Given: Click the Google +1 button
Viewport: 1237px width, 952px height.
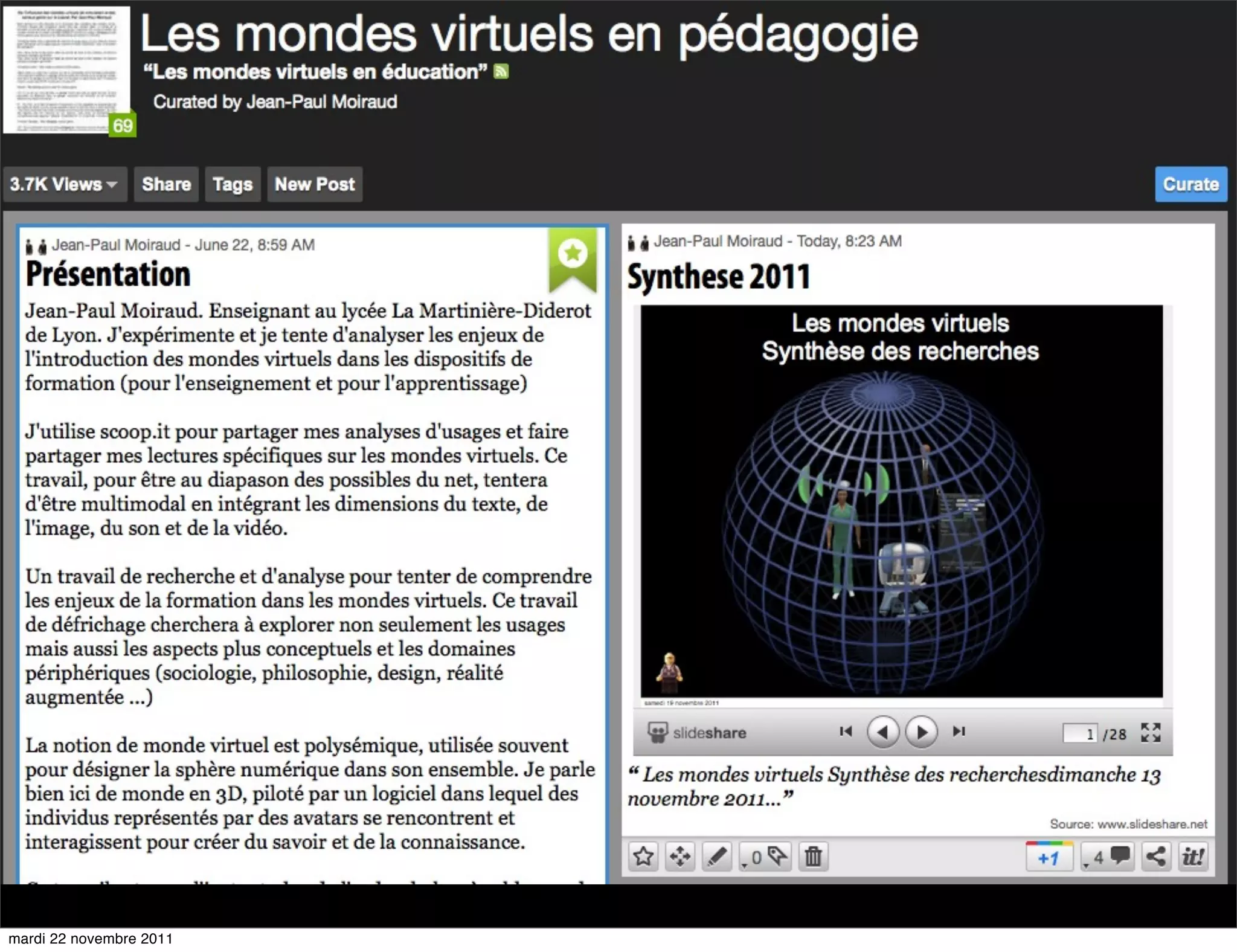Looking at the screenshot, I should (x=1049, y=856).
